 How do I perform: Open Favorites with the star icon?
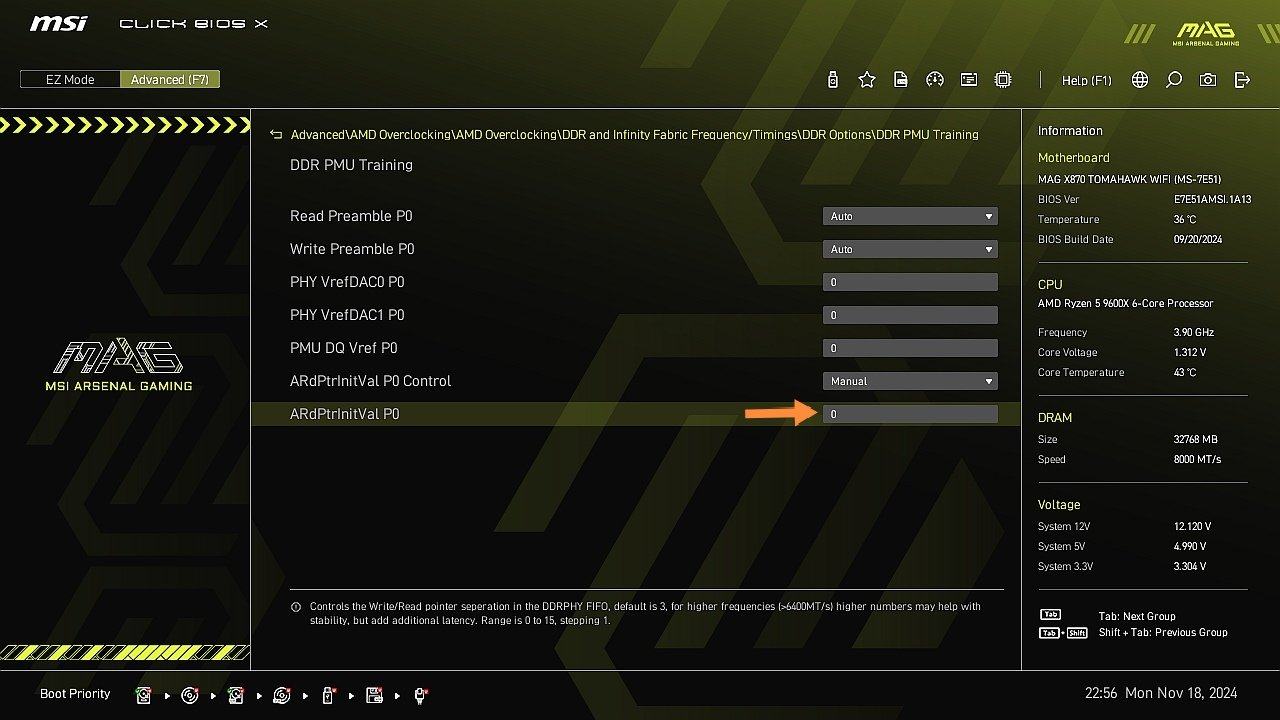click(867, 80)
